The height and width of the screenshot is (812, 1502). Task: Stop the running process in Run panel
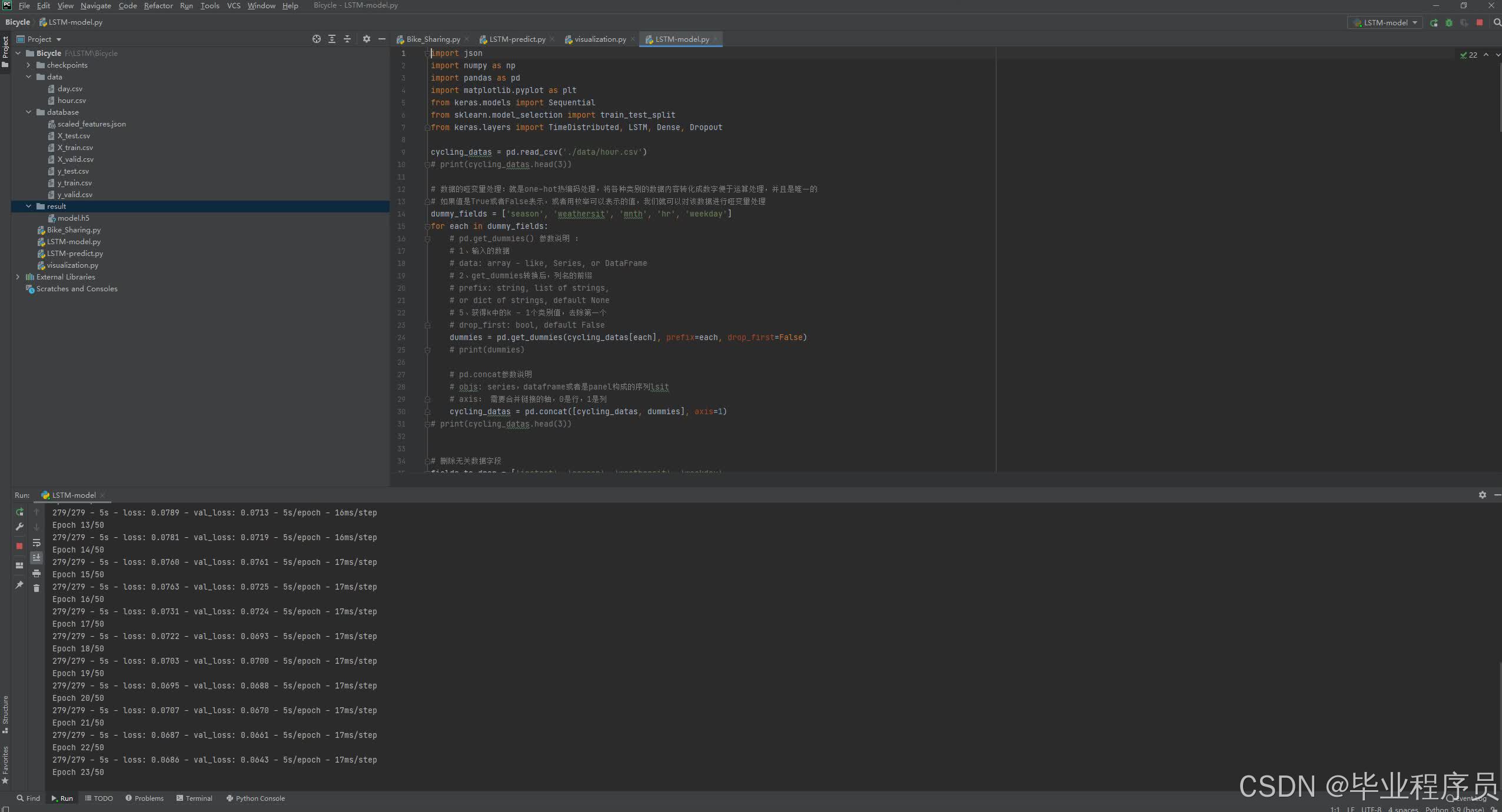click(19, 545)
